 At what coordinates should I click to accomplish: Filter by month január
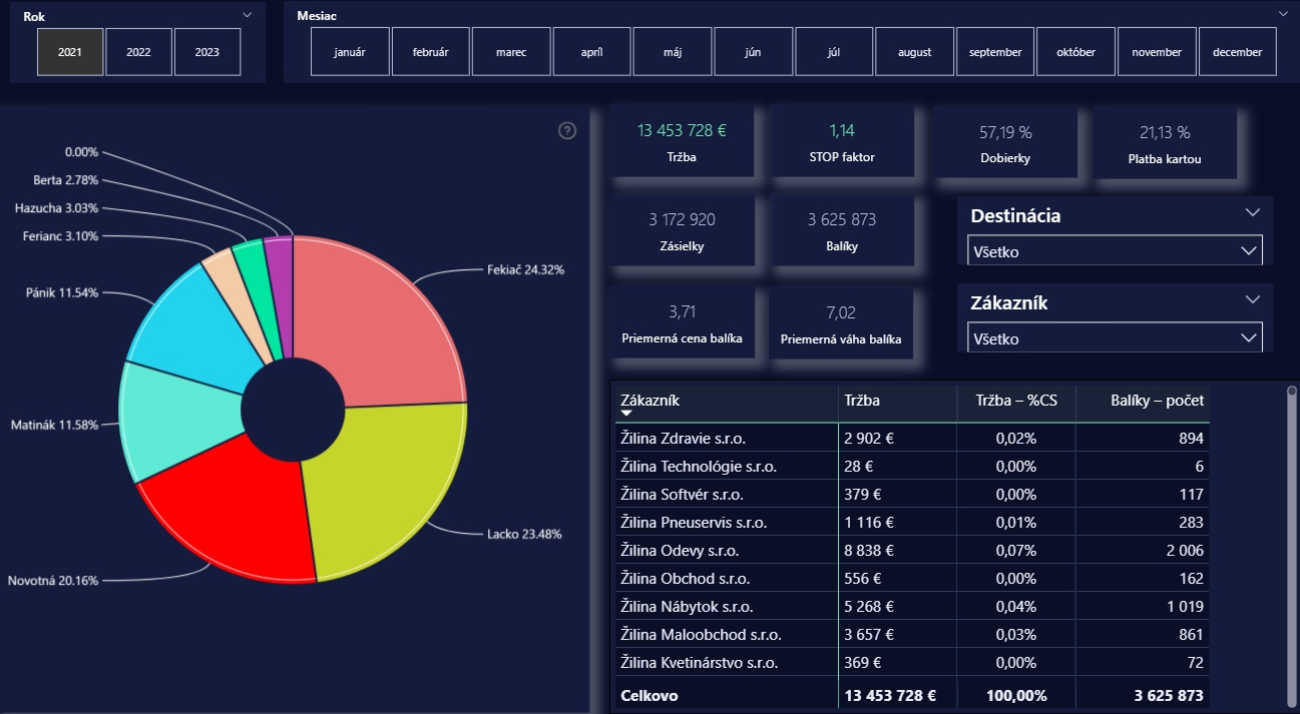pos(349,52)
